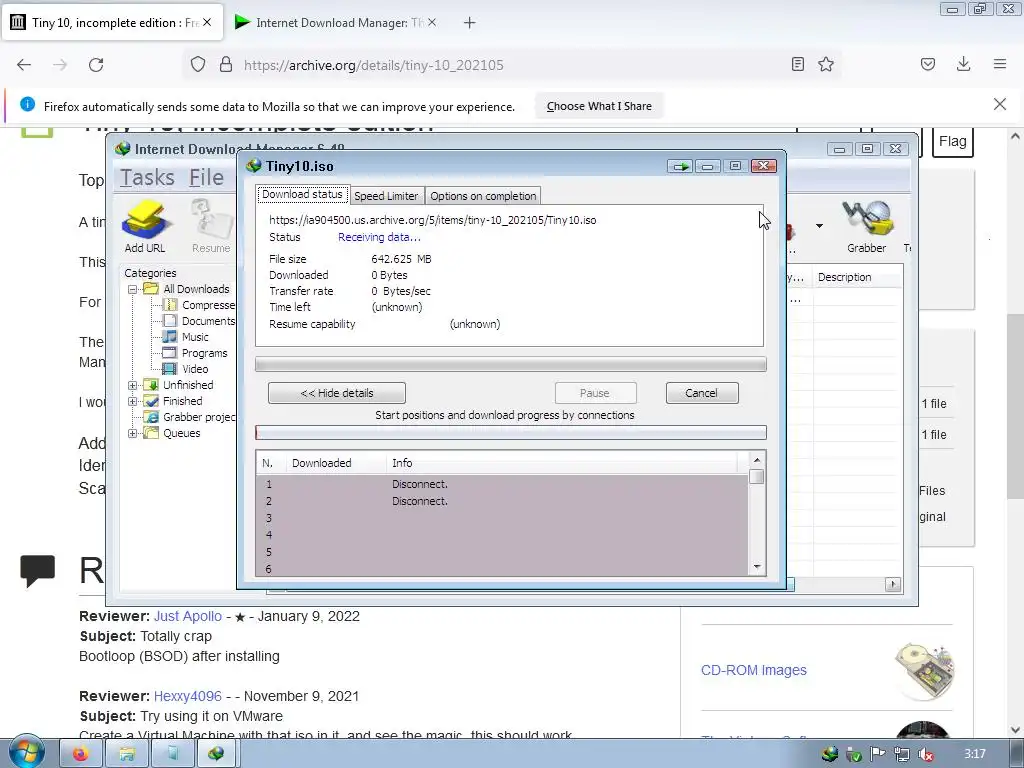
Task: Select the Documents category icon
Action: click(170, 321)
